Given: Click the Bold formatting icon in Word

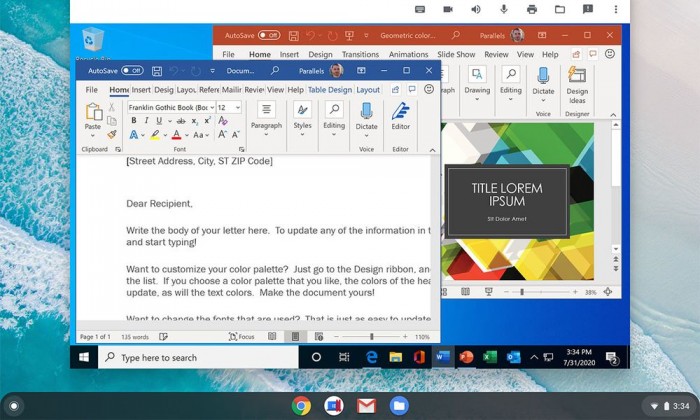Looking at the screenshot, I should click(x=133, y=121).
